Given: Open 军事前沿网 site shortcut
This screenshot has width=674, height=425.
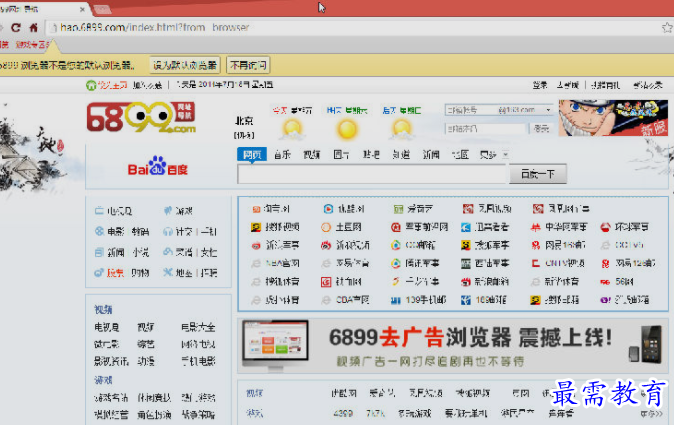Looking at the screenshot, I should [420, 227].
